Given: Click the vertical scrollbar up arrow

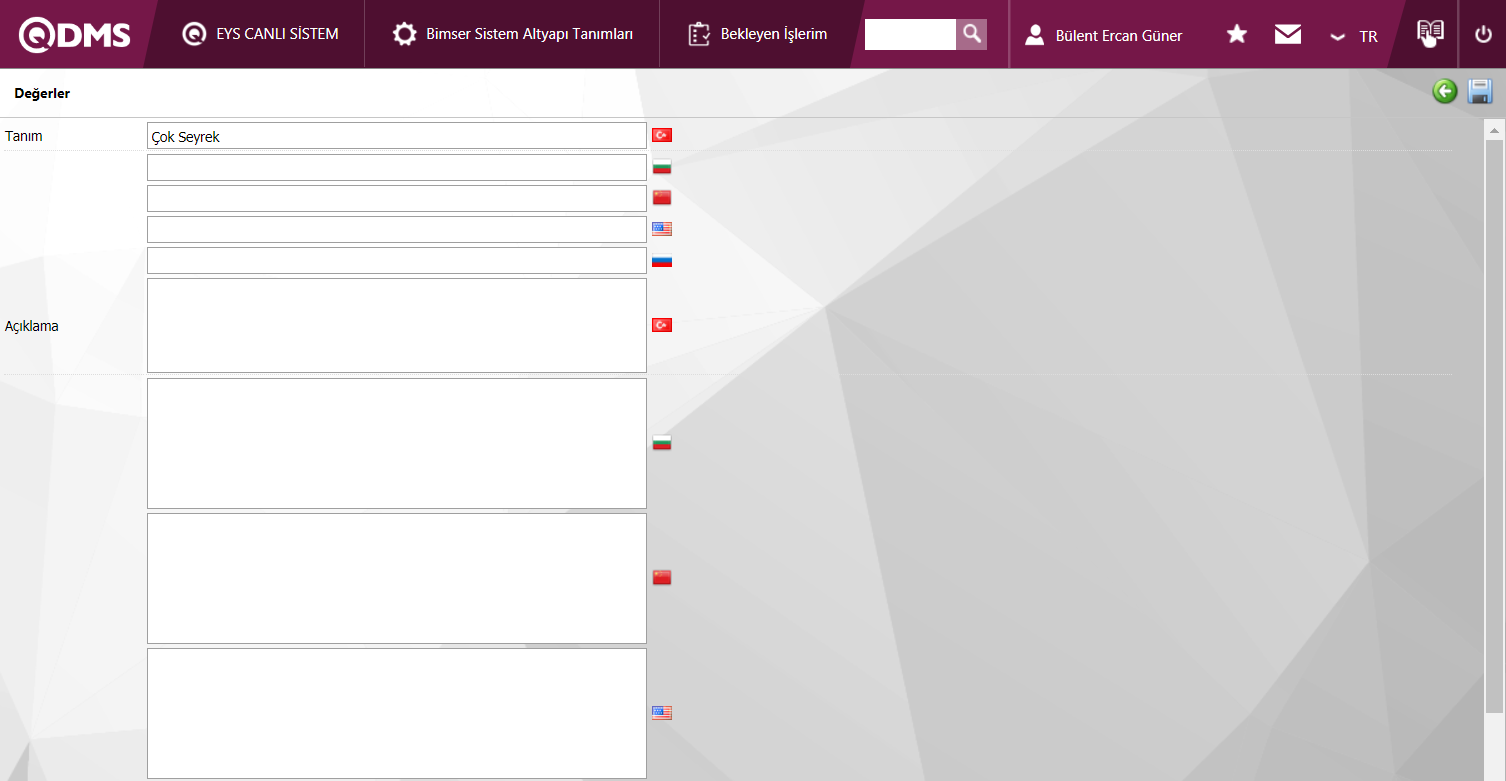Looking at the screenshot, I should (1495, 131).
